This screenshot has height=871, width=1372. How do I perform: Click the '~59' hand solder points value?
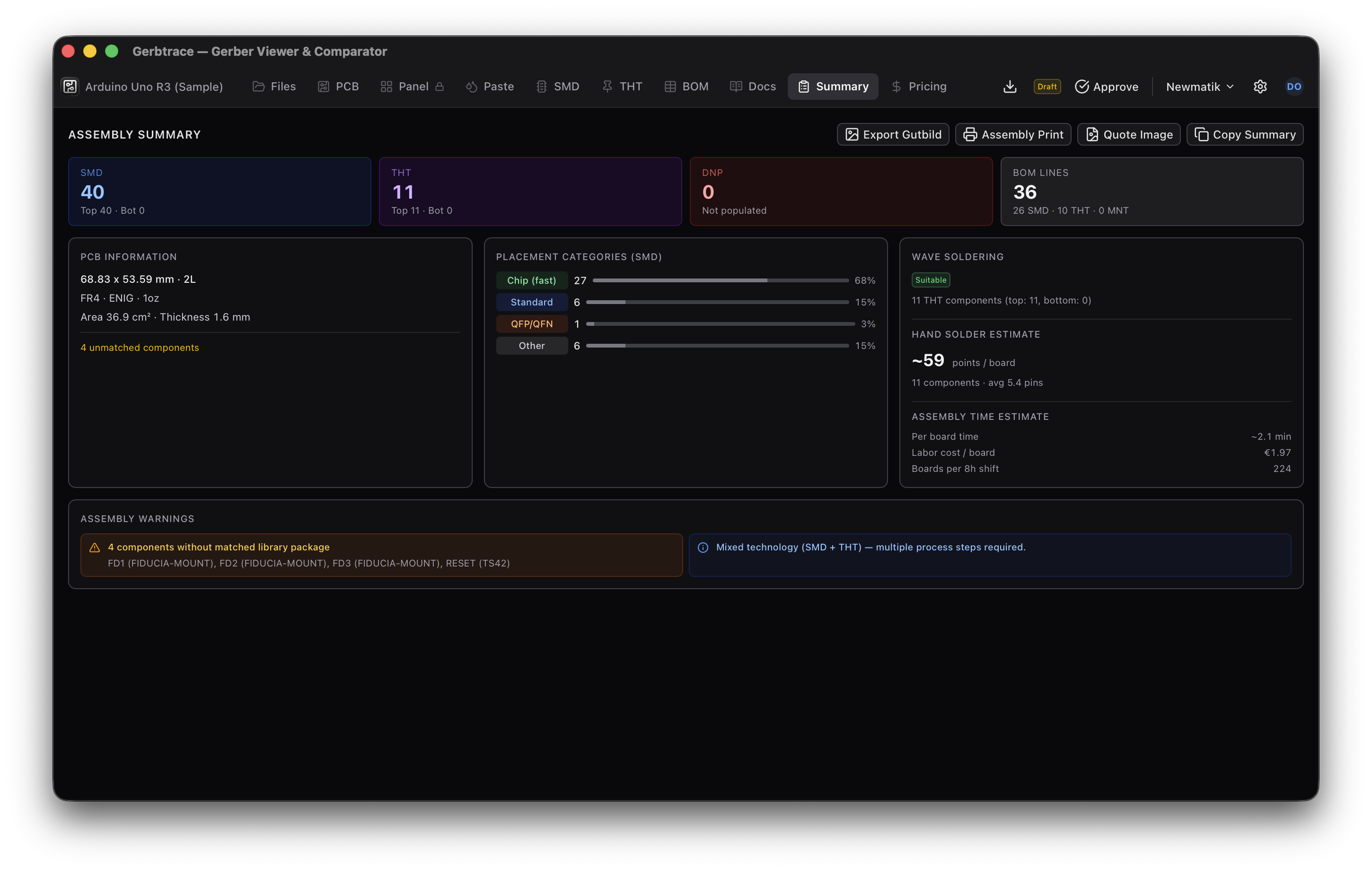pos(928,360)
